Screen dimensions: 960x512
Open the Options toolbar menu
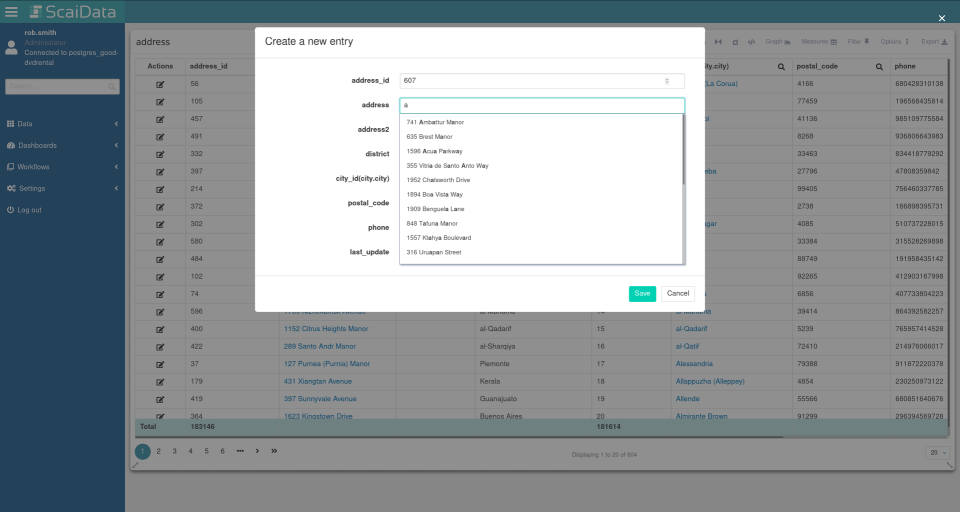[x=894, y=42]
